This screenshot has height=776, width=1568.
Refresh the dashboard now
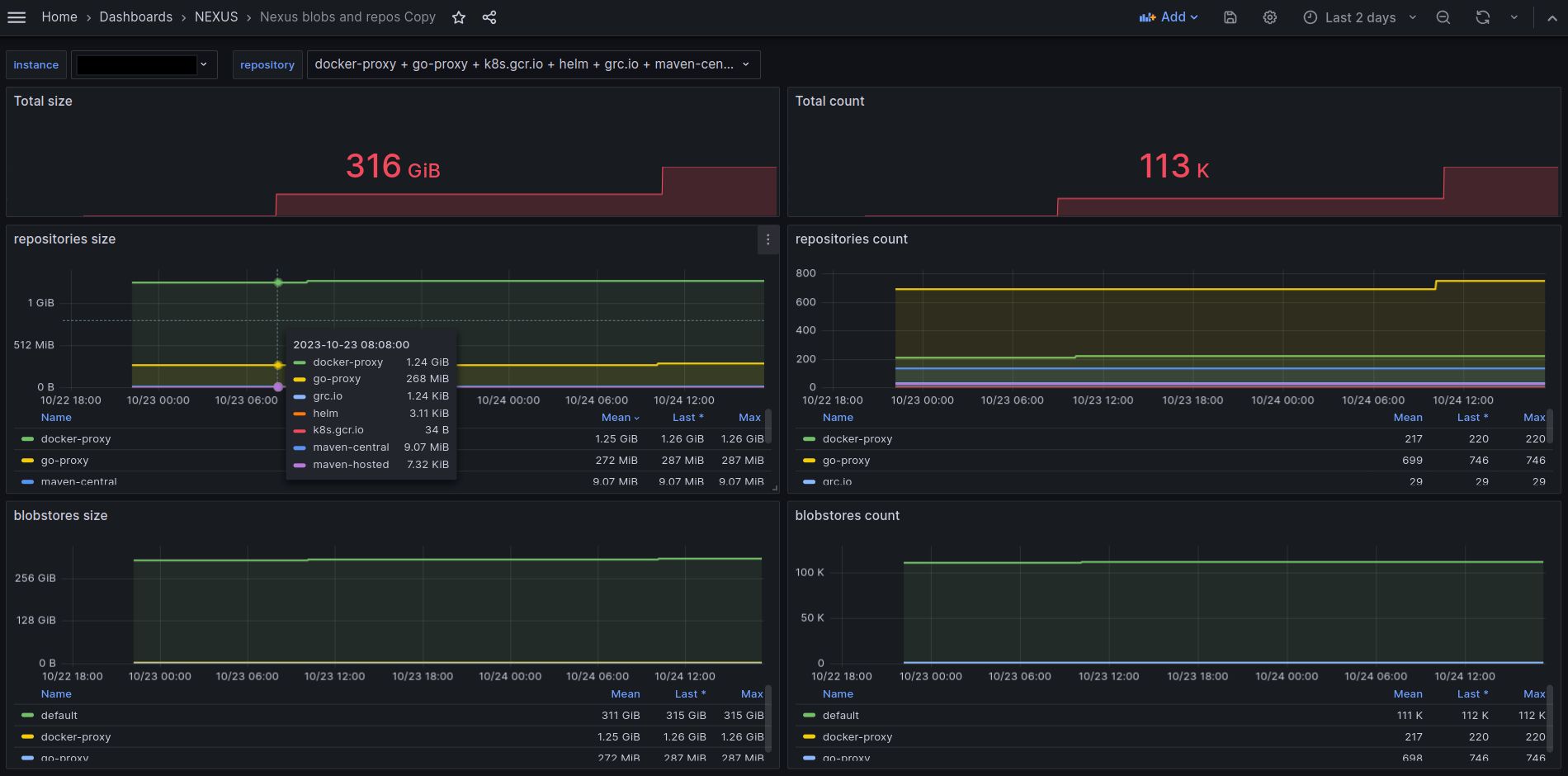pos(1482,17)
